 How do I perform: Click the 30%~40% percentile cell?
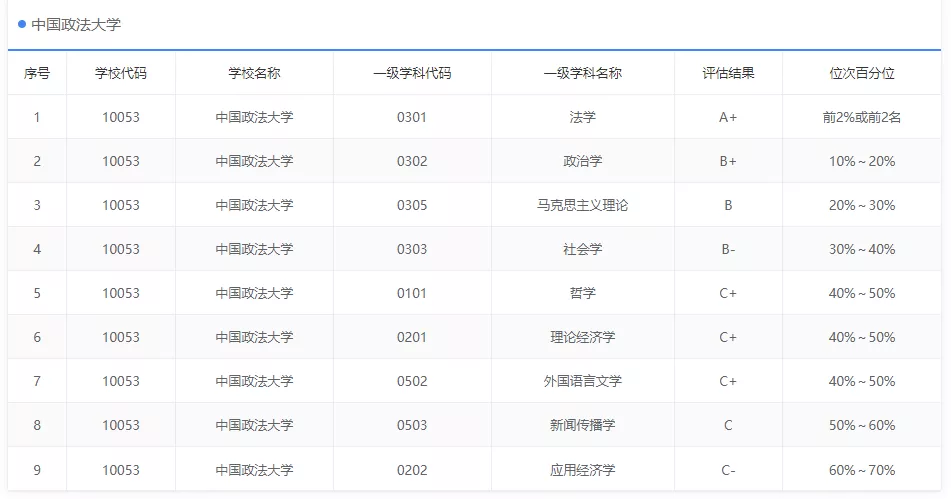(x=862, y=249)
